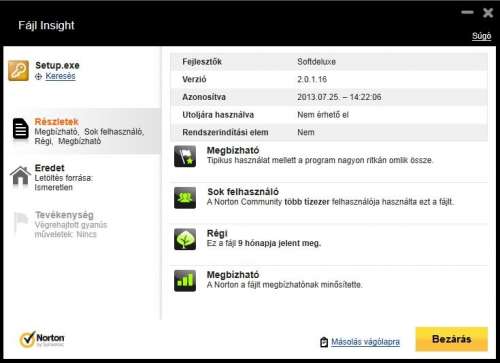This screenshot has width=500, height=363.
Task: Click the Utoljára használva row label
Action: [x=218, y=115]
